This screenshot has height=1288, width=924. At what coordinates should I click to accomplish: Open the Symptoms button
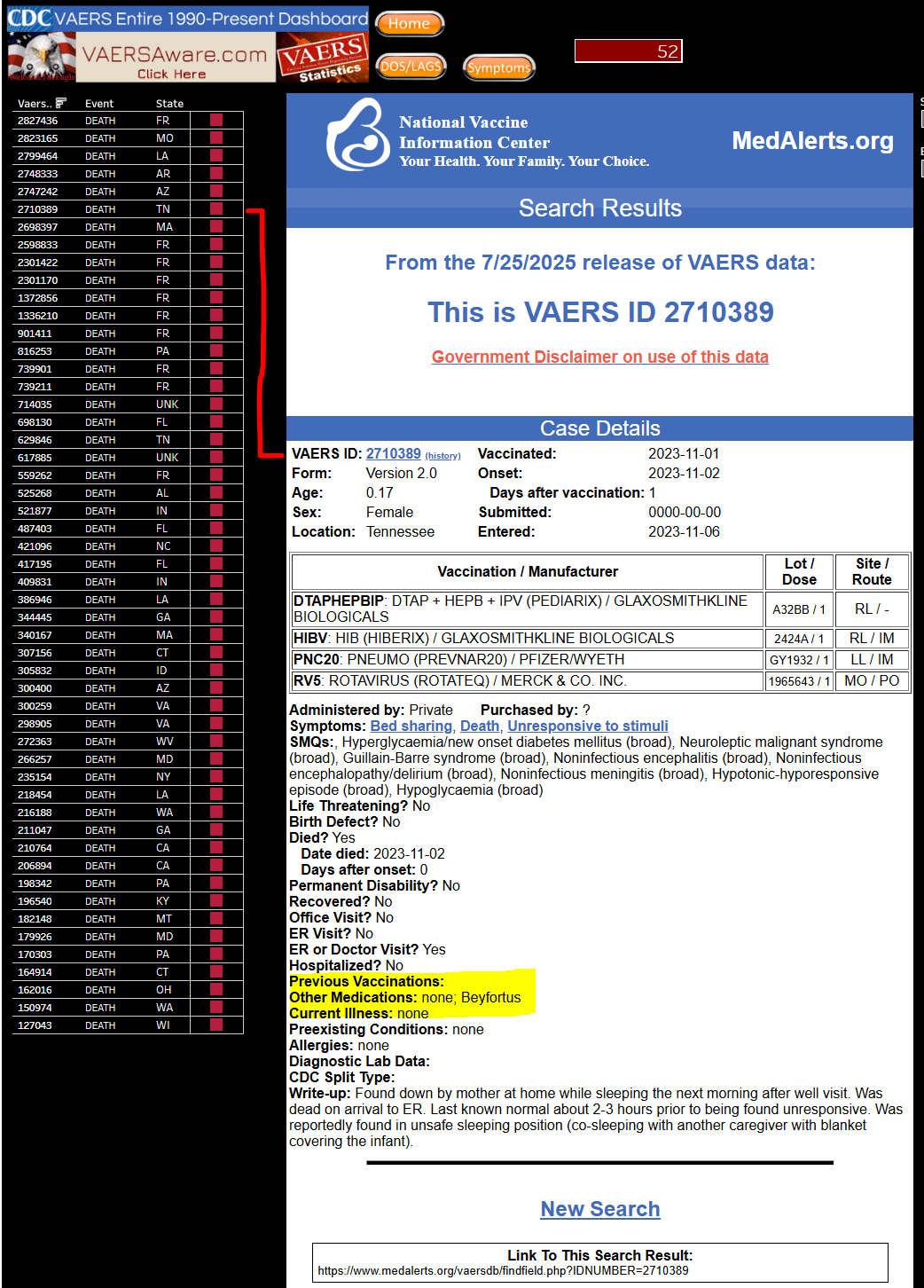[x=498, y=67]
